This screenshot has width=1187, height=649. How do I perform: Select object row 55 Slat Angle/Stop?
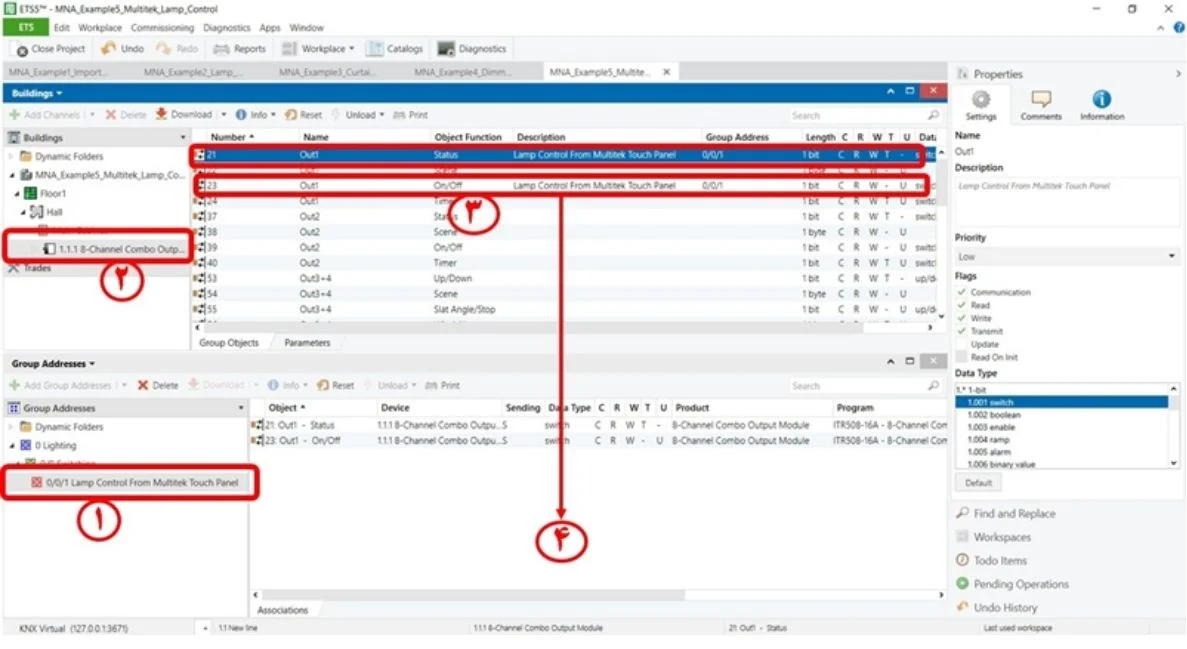coord(565,310)
